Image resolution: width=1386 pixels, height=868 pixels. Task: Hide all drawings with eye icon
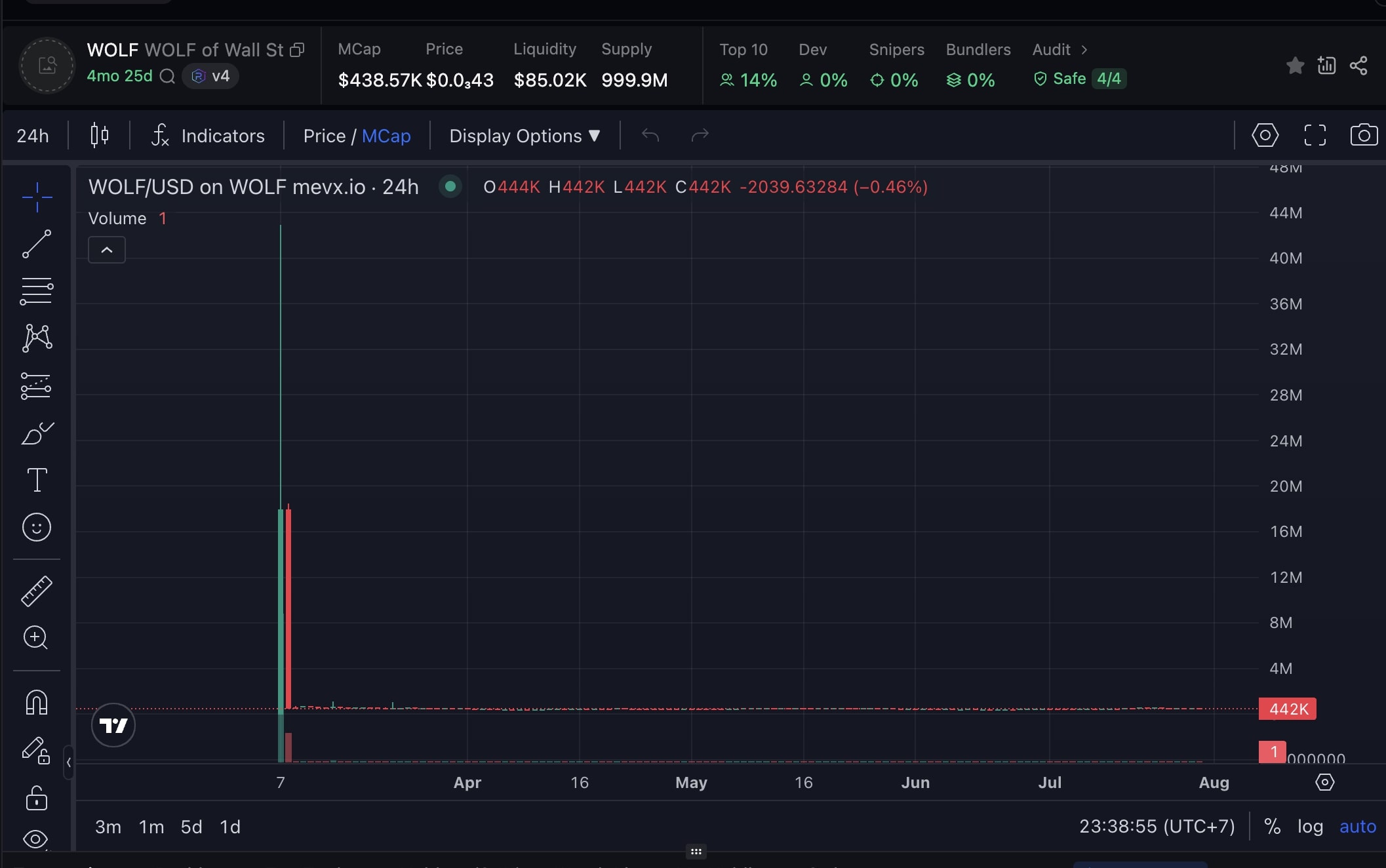(35, 839)
